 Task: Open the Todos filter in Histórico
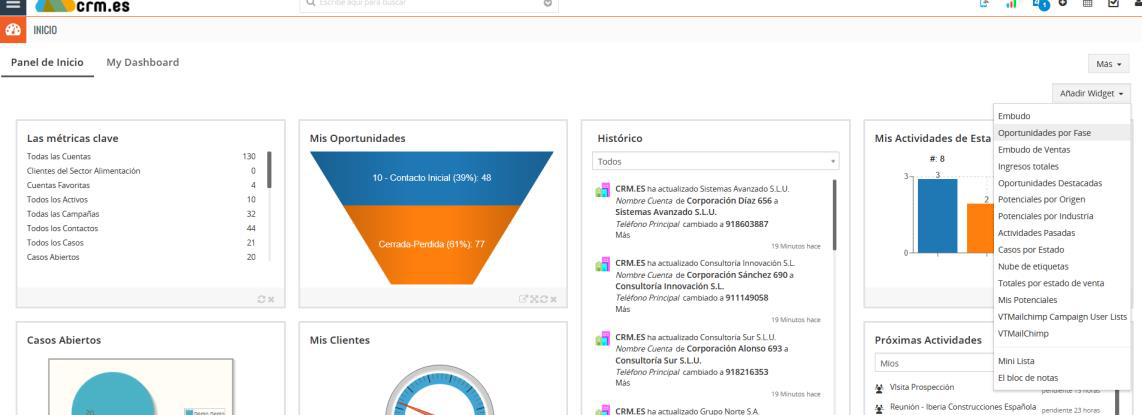coord(715,162)
